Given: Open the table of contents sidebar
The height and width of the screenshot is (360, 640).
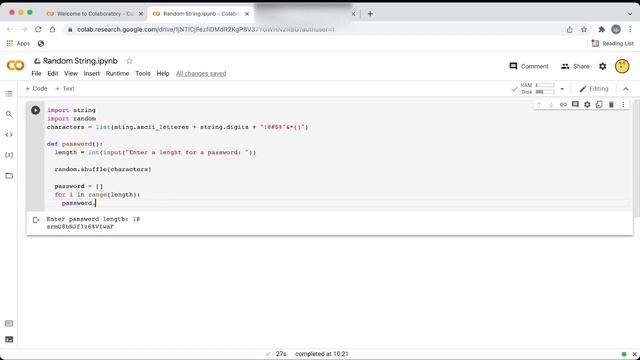Looking at the screenshot, I should [9, 94].
